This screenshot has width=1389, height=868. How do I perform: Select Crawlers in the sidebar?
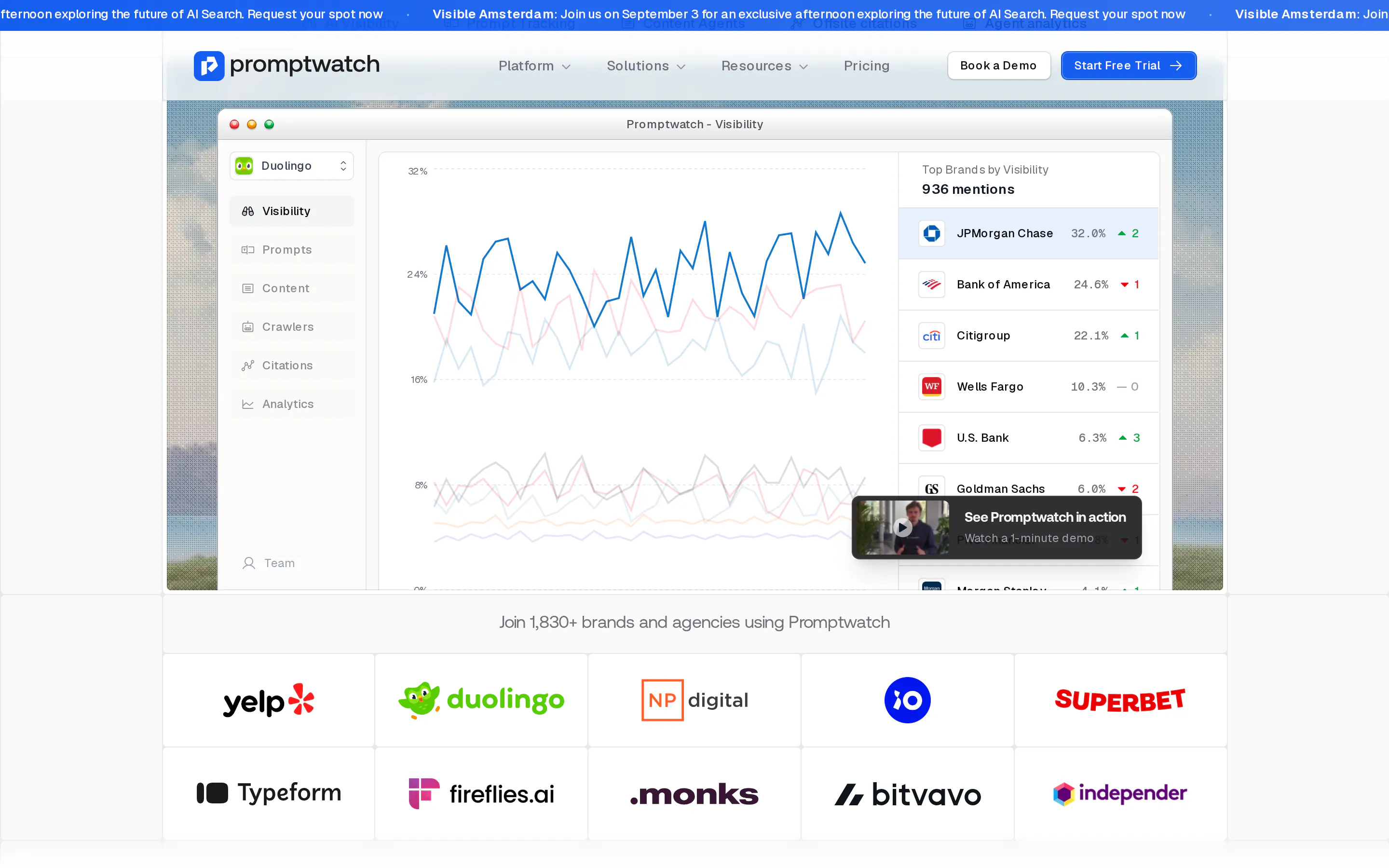click(292, 326)
